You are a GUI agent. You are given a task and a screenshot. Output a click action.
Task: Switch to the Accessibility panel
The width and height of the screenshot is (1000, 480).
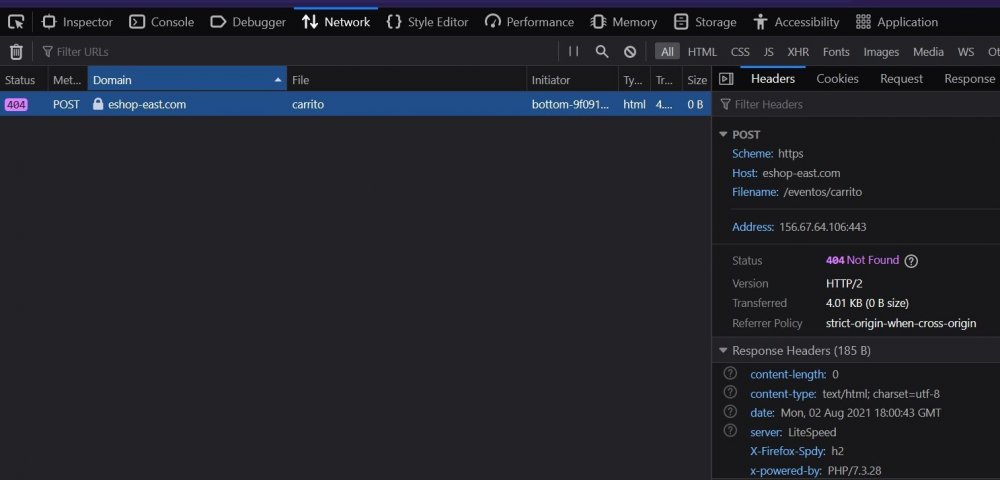point(796,22)
